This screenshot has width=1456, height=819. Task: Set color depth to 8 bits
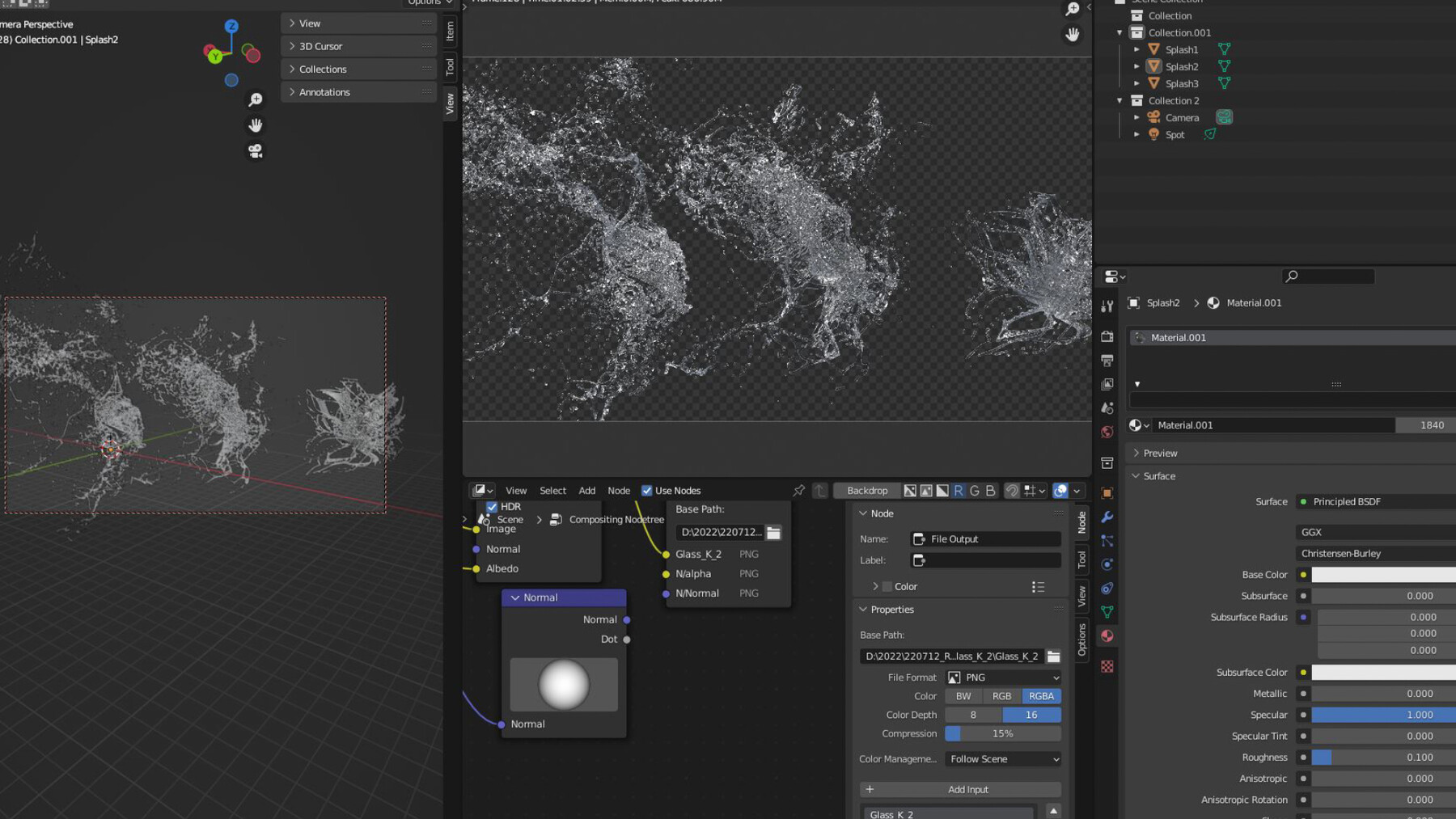click(x=972, y=715)
